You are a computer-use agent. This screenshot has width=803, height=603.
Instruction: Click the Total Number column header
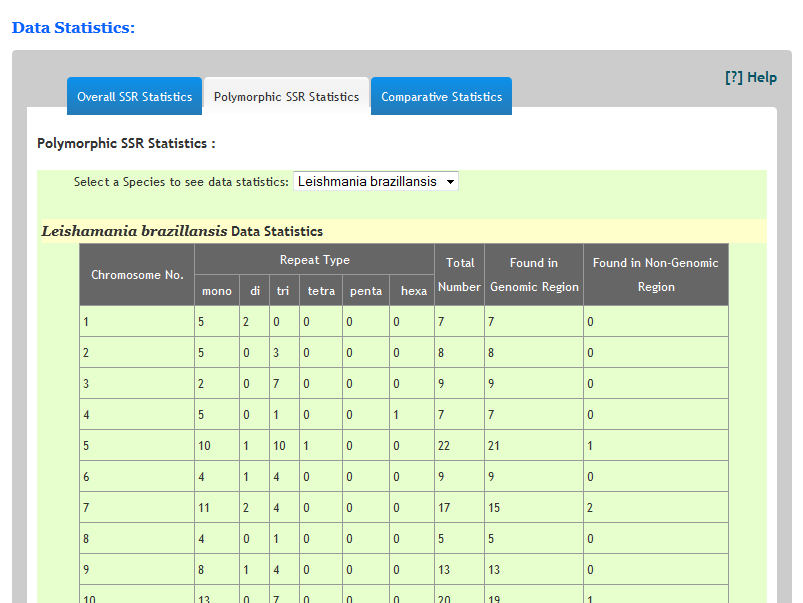point(459,275)
